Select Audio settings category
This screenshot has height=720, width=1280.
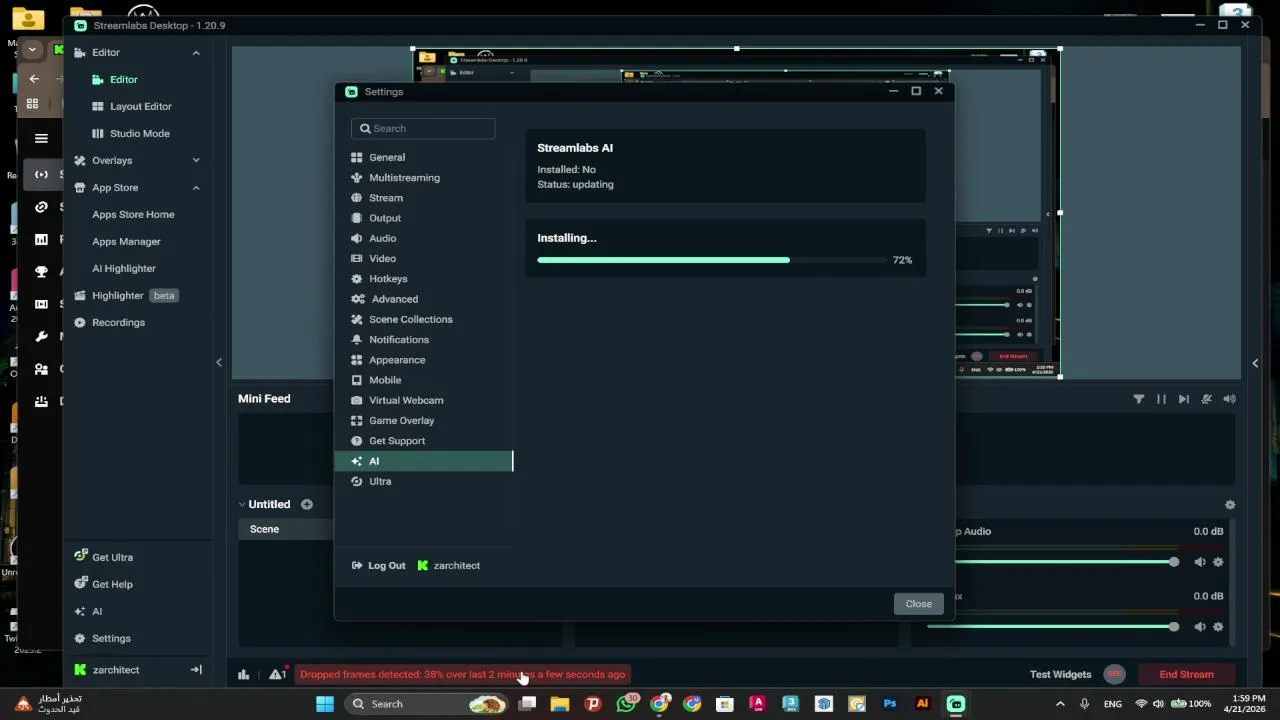pos(423,238)
